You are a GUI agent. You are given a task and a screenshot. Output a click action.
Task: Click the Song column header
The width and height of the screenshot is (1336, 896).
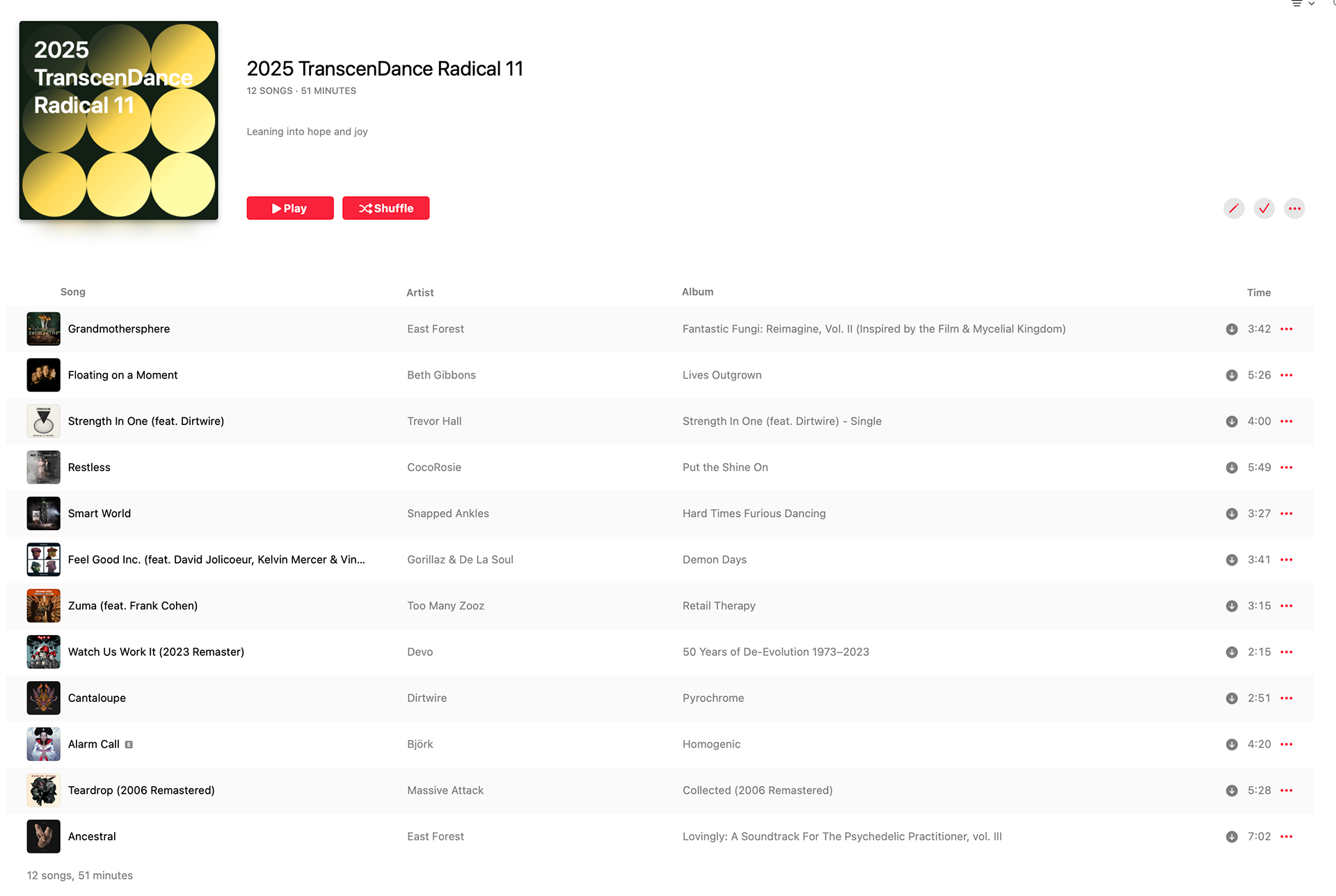point(72,292)
